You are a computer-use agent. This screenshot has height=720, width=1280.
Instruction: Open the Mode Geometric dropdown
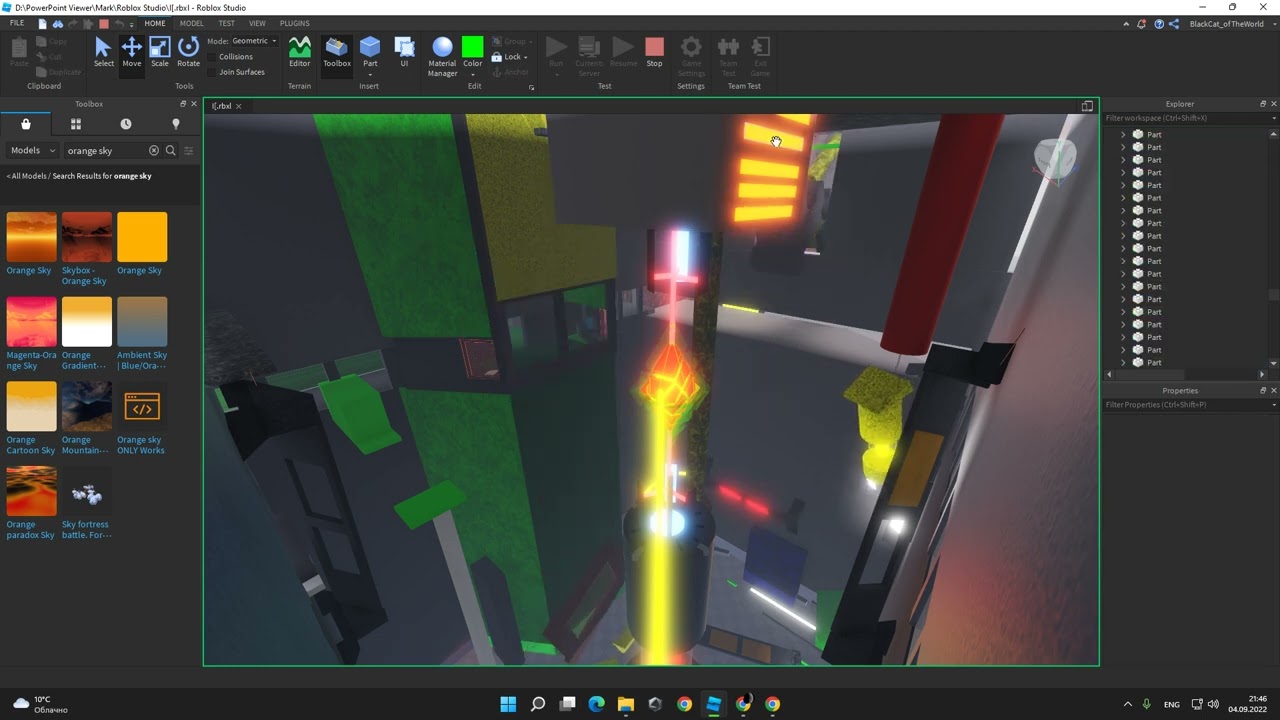coord(255,41)
